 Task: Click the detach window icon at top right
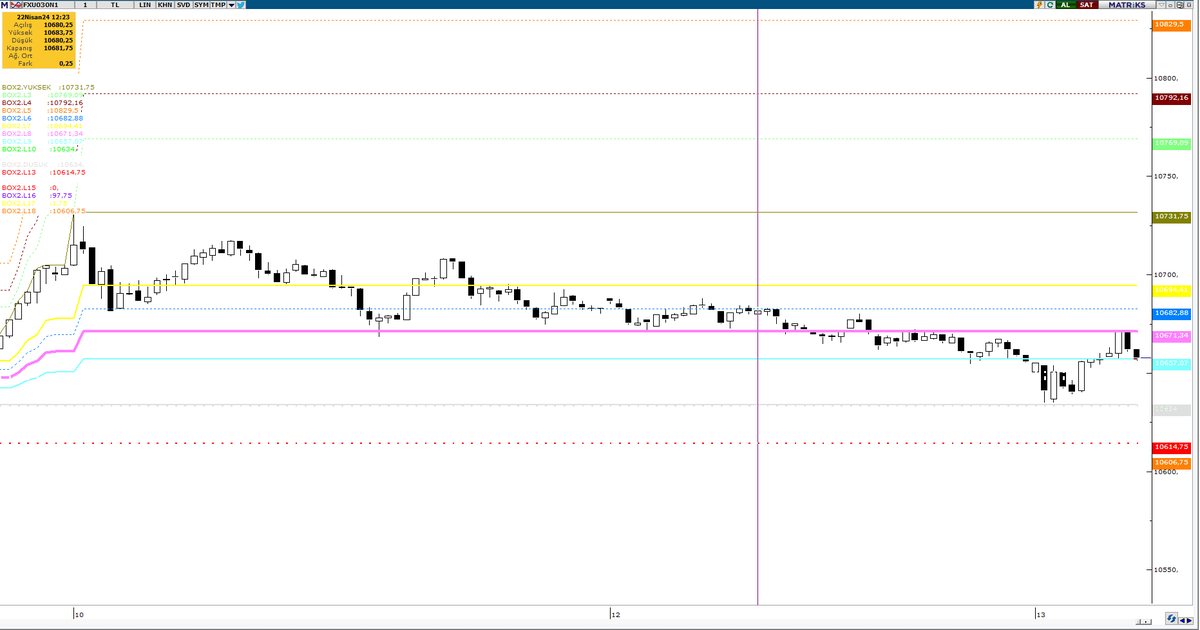click(x=1180, y=5)
